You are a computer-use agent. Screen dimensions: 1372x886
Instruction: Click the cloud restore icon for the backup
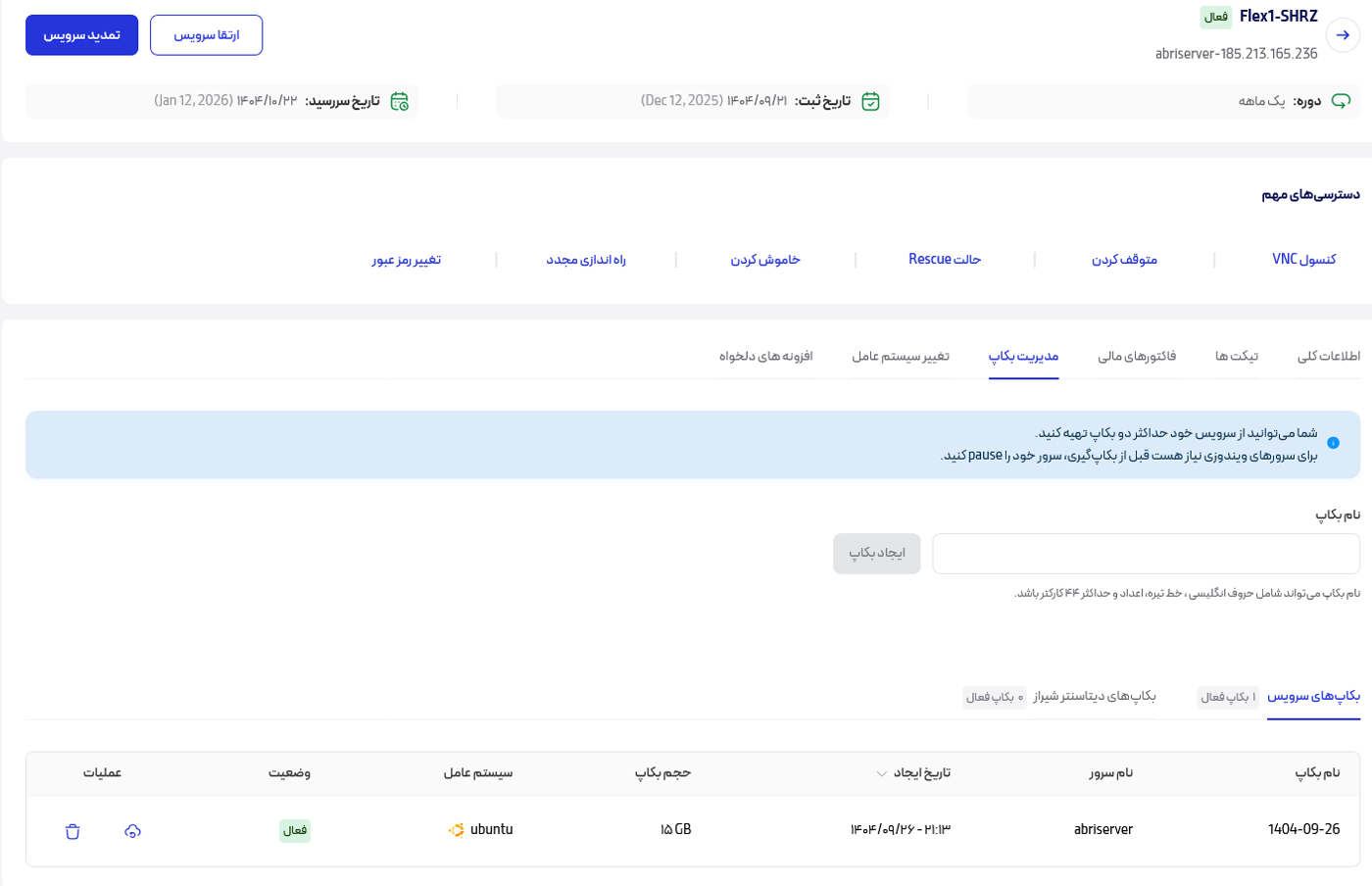[x=133, y=831]
